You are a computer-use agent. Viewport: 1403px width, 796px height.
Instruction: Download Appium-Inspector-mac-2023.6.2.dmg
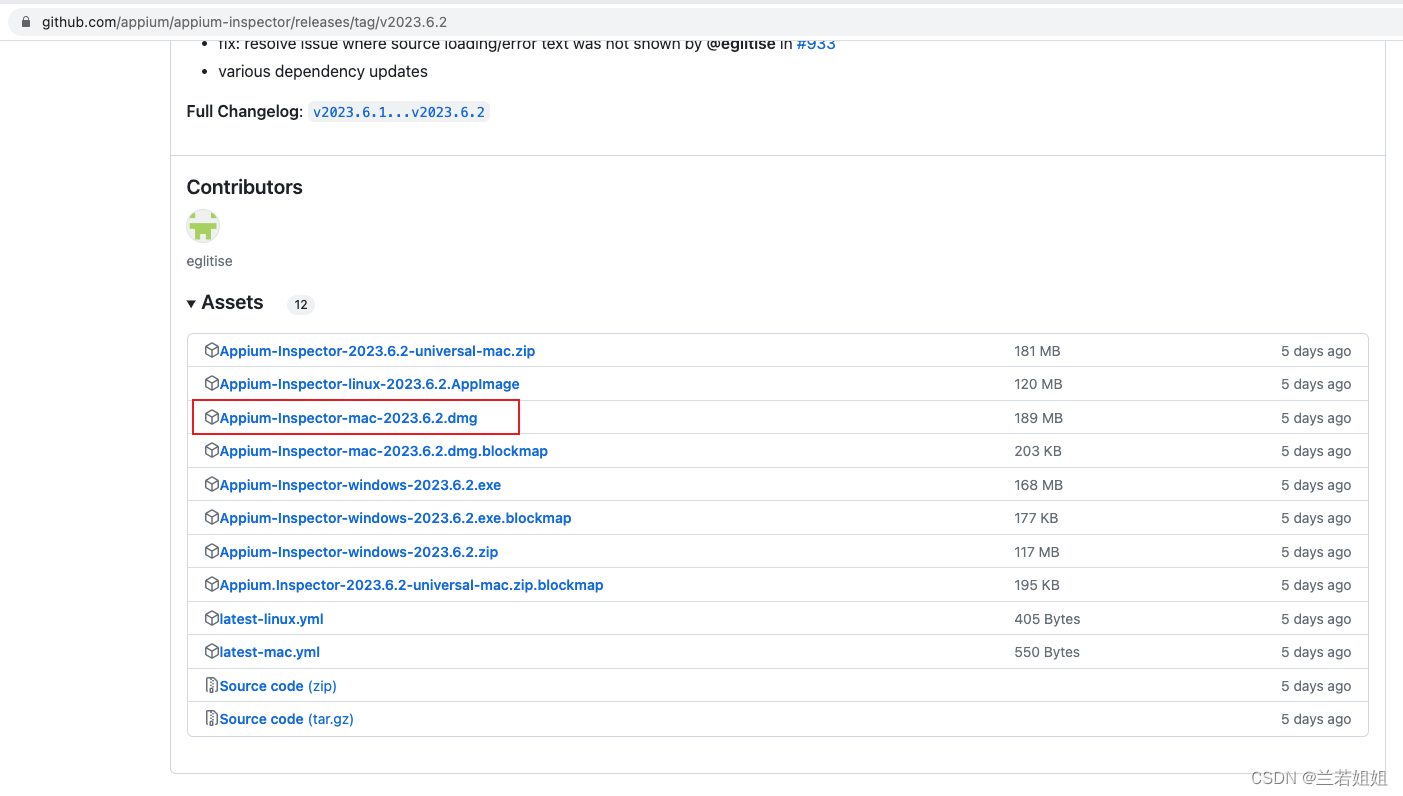(348, 418)
